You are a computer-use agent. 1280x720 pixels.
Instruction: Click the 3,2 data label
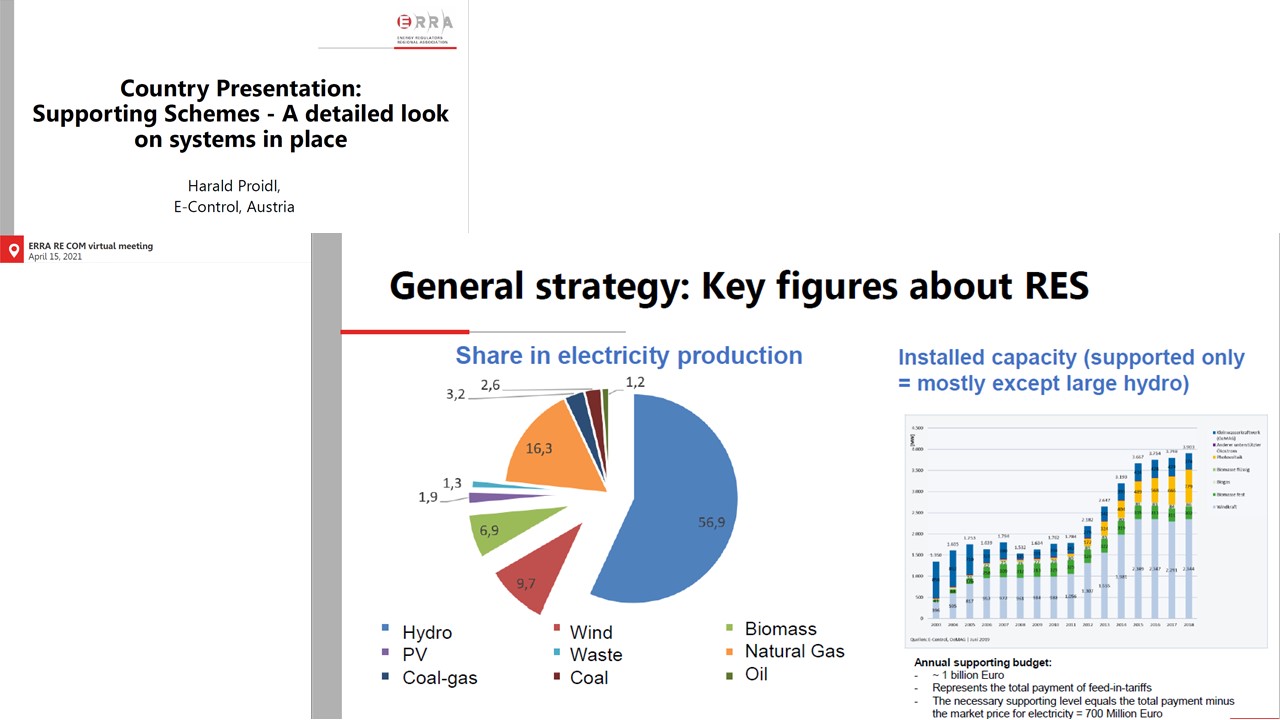tap(455, 394)
